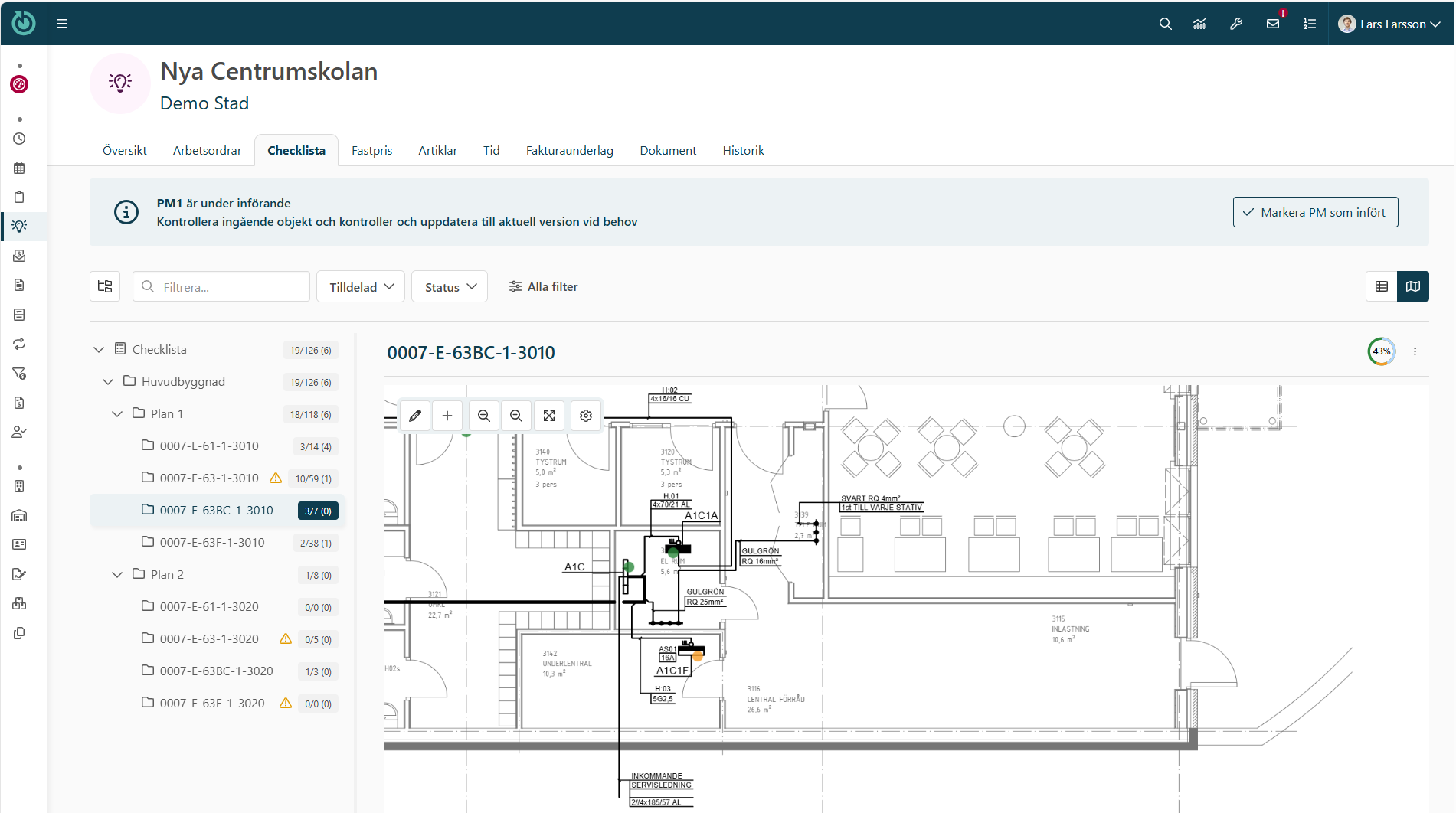The image size is (1456, 813).
Task: Click the plus add-marker tool
Action: tap(447, 416)
